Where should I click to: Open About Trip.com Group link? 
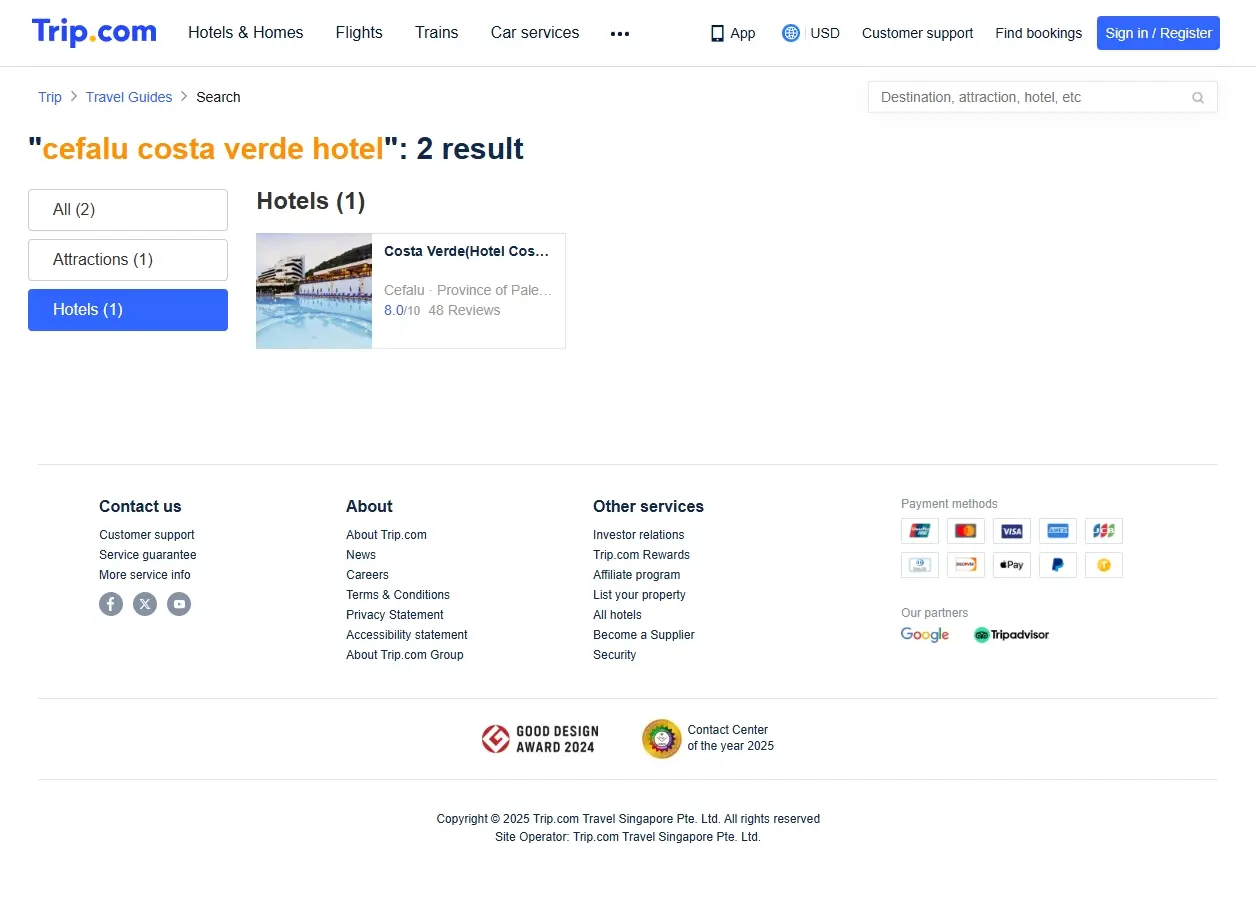405,655
